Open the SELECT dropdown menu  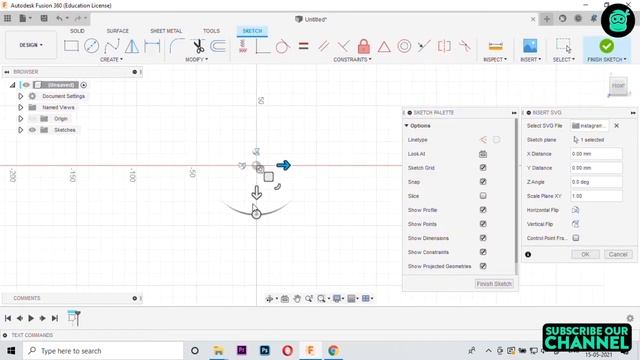click(564, 60)
